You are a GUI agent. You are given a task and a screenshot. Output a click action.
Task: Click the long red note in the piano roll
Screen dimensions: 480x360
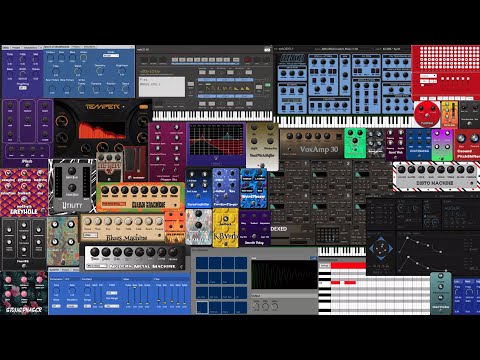click(x=348, y=266)
